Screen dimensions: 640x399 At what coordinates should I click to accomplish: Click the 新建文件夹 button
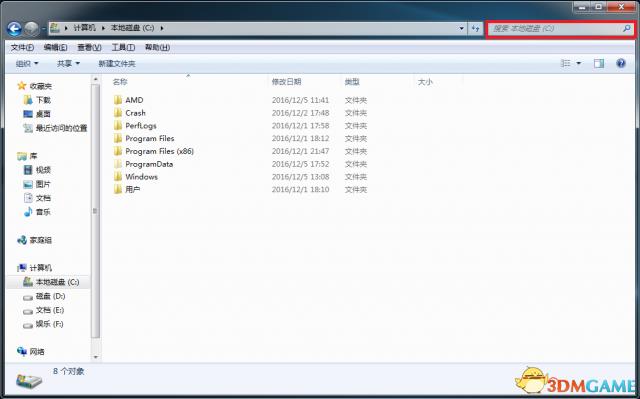[x=117, y=64]
